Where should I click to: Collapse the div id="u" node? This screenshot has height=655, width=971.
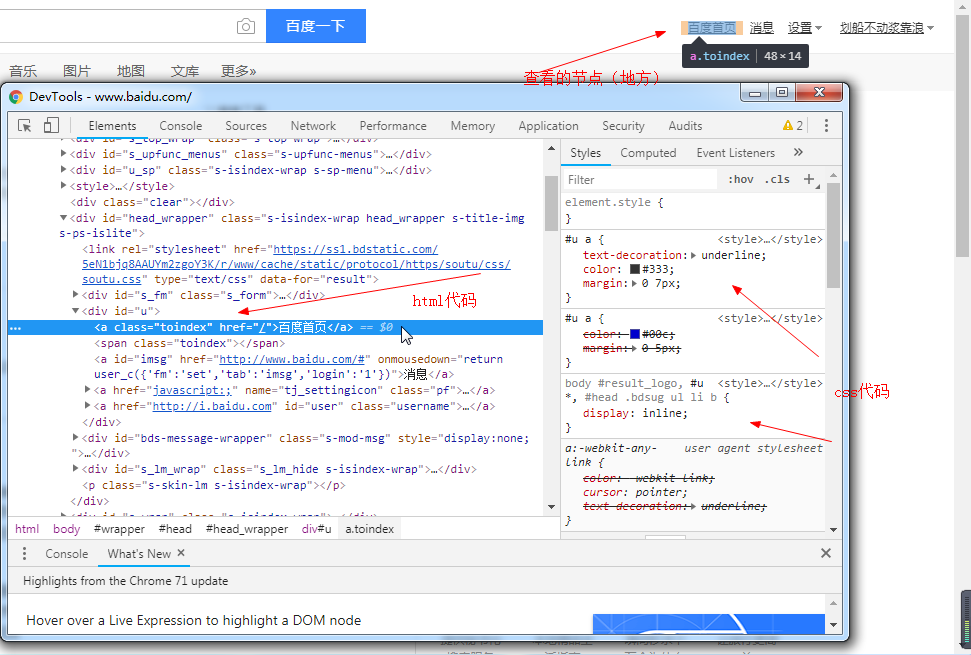click(x=76, y=311)
